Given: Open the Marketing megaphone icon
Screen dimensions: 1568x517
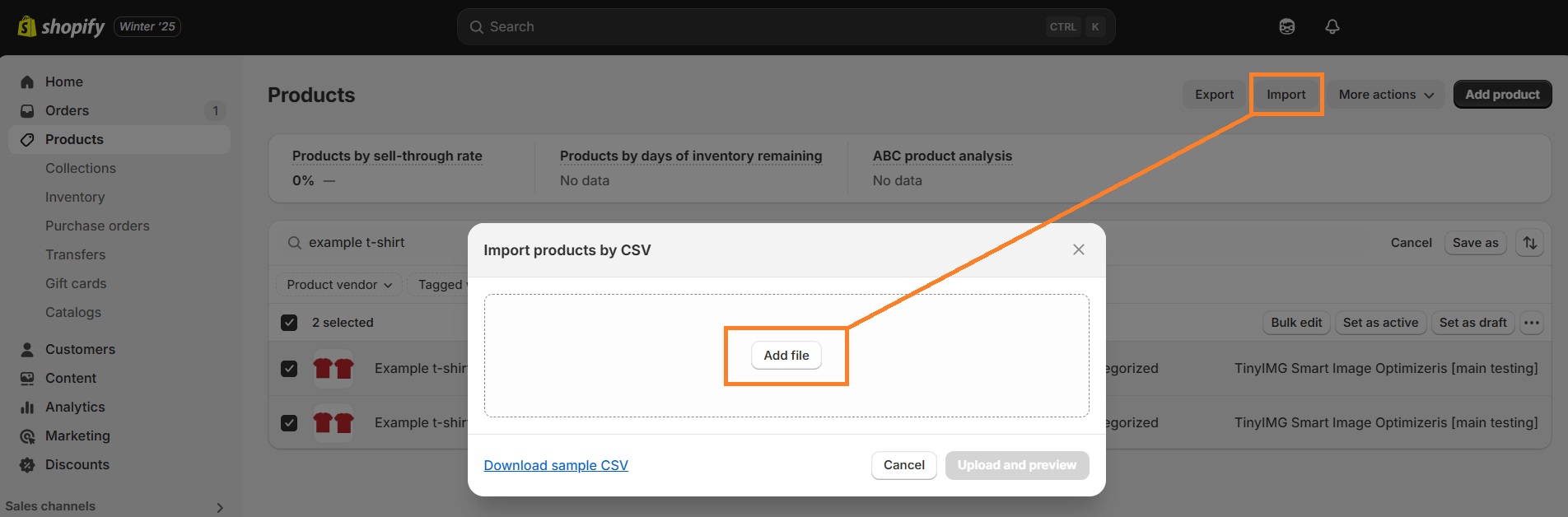Looking at the screenshot, I should tap(27, 435).
